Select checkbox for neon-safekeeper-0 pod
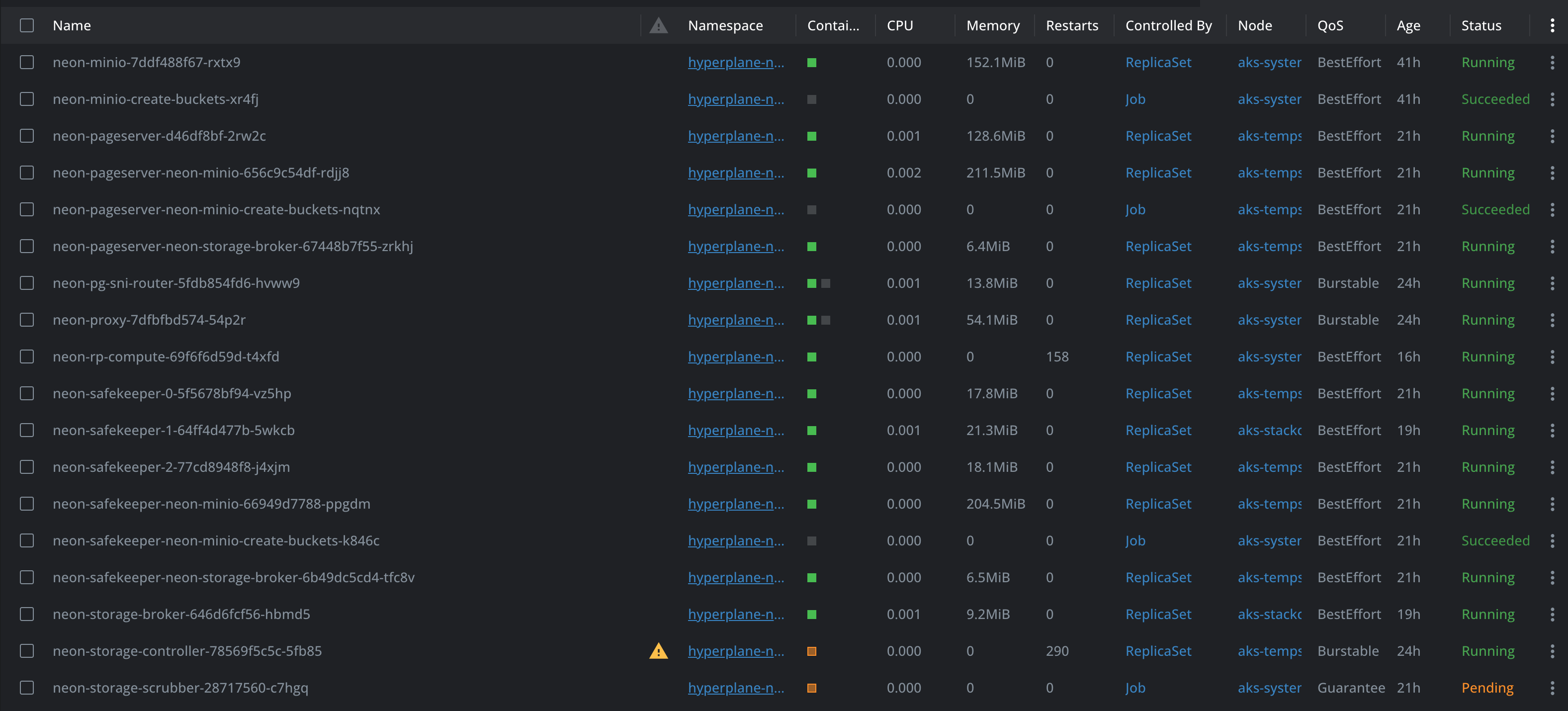1568x711 pixels. click(27, 393)
